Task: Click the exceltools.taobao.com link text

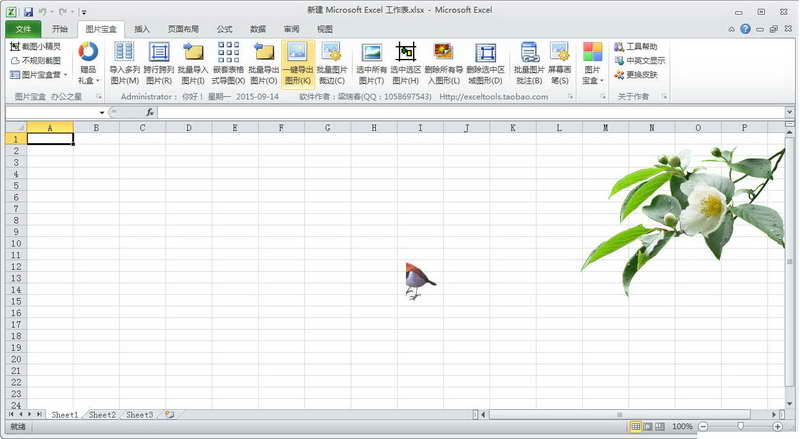Action: tap(493, 96)
